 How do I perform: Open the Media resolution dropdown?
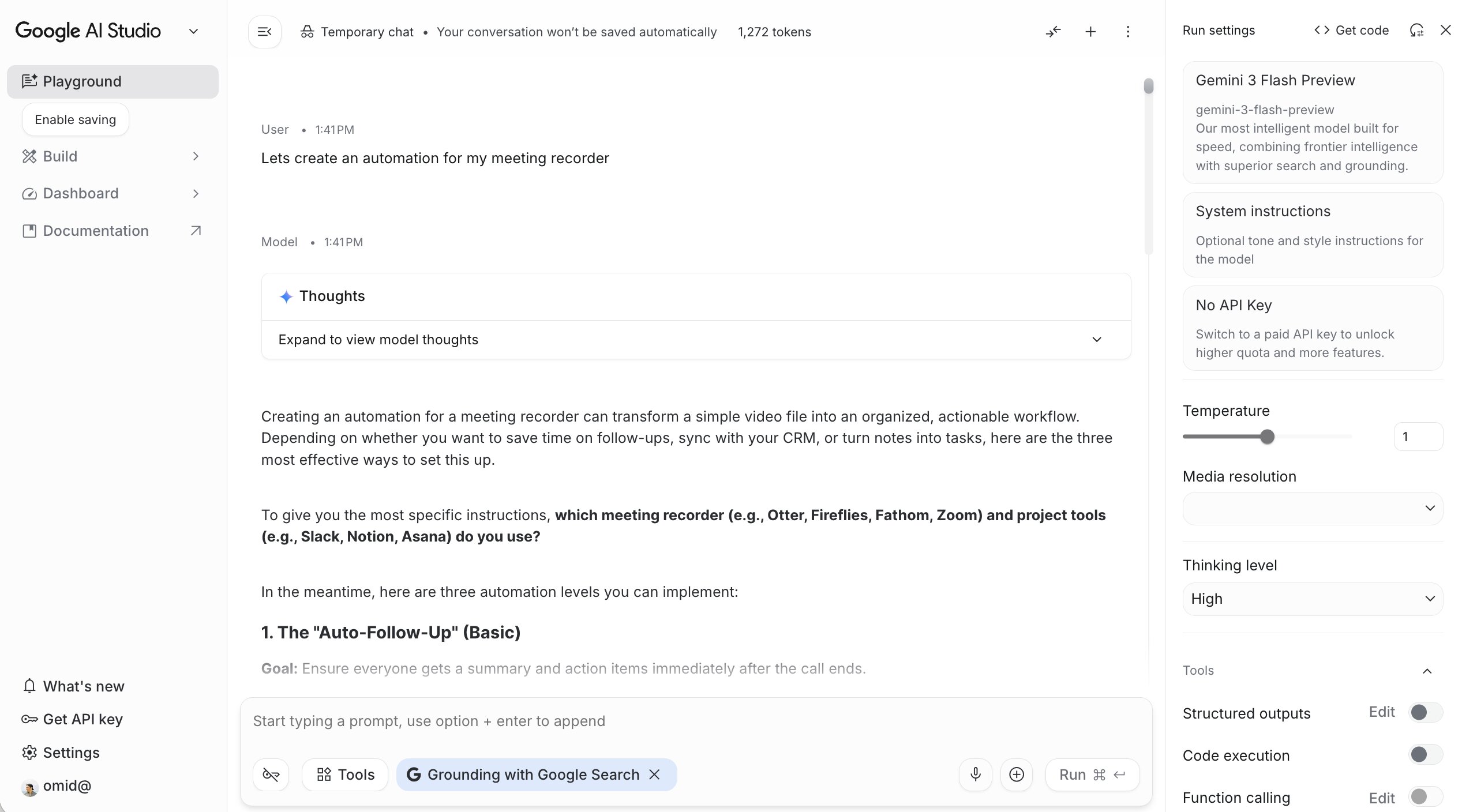[1311, 509]
